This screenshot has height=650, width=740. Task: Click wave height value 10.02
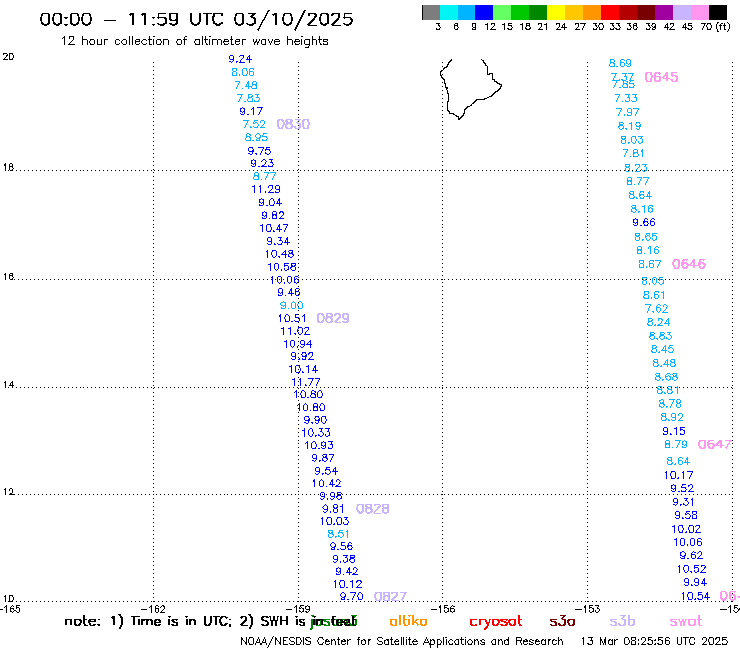(x=686, y=529)
